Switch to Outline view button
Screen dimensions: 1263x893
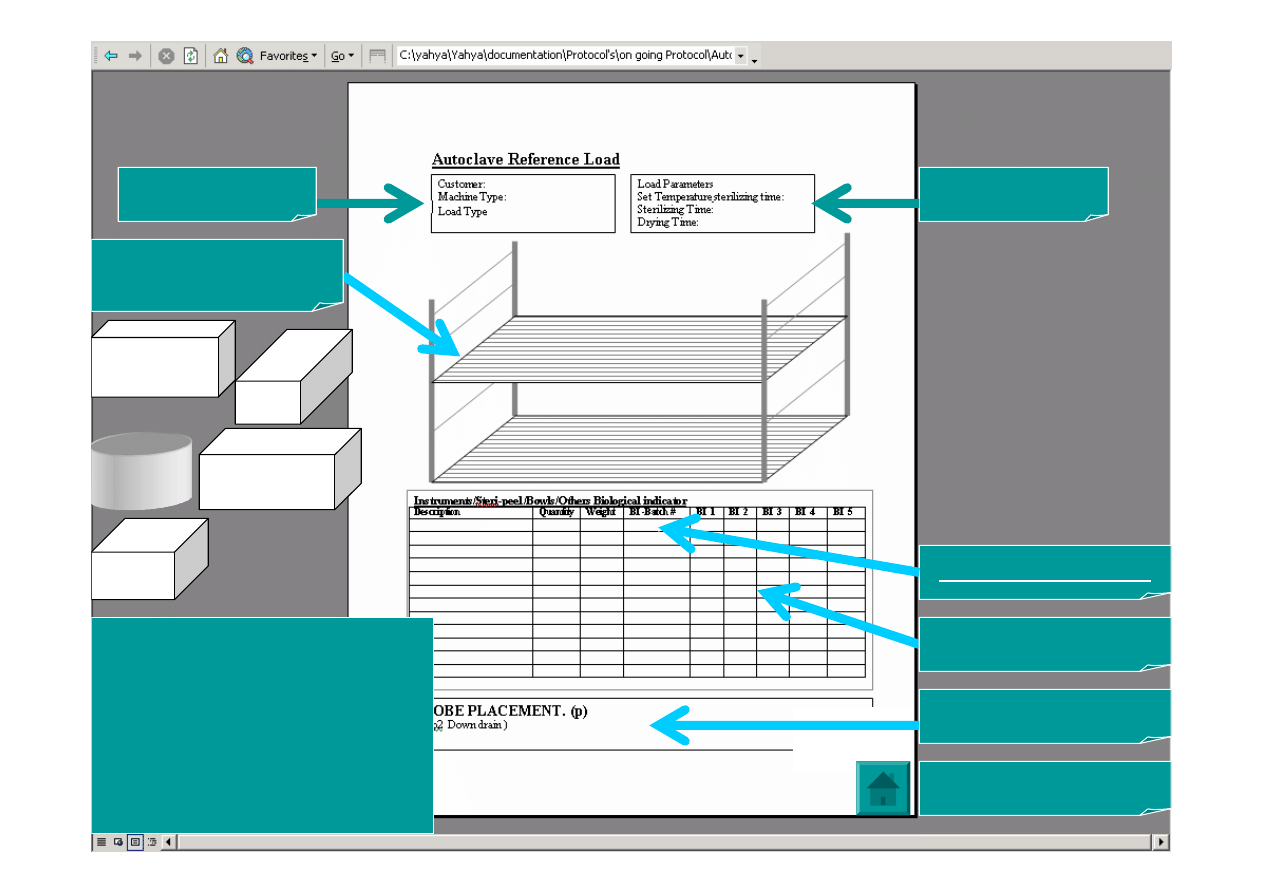pos(152,842)
